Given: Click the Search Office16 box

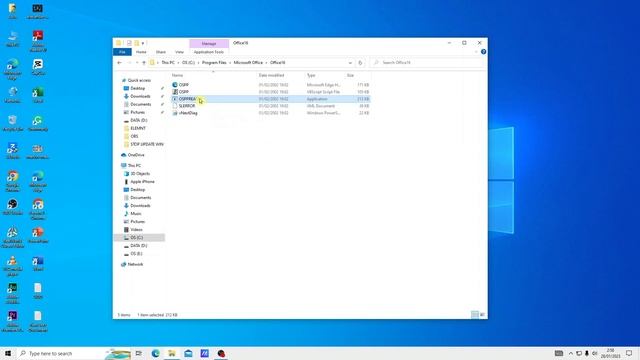Looking at the screenshot, I should click(x=427, y=62).
